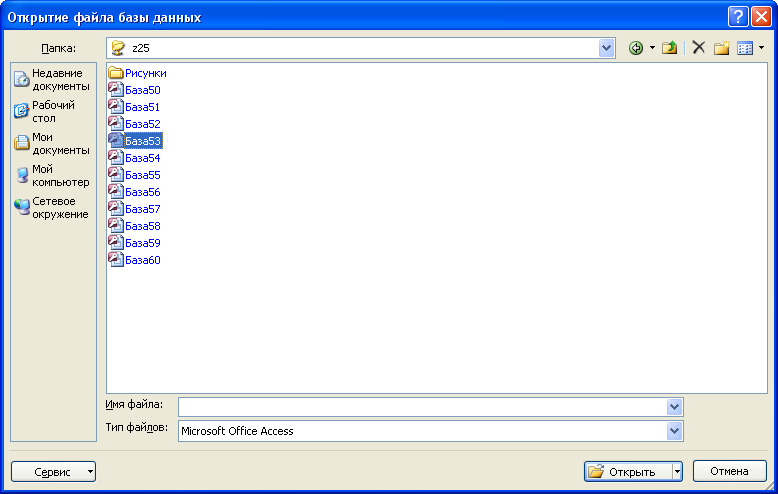Screen dimensions: 778x494
Task: Open Сетевое окружение in the sidebar
Action: pos(52,207)
